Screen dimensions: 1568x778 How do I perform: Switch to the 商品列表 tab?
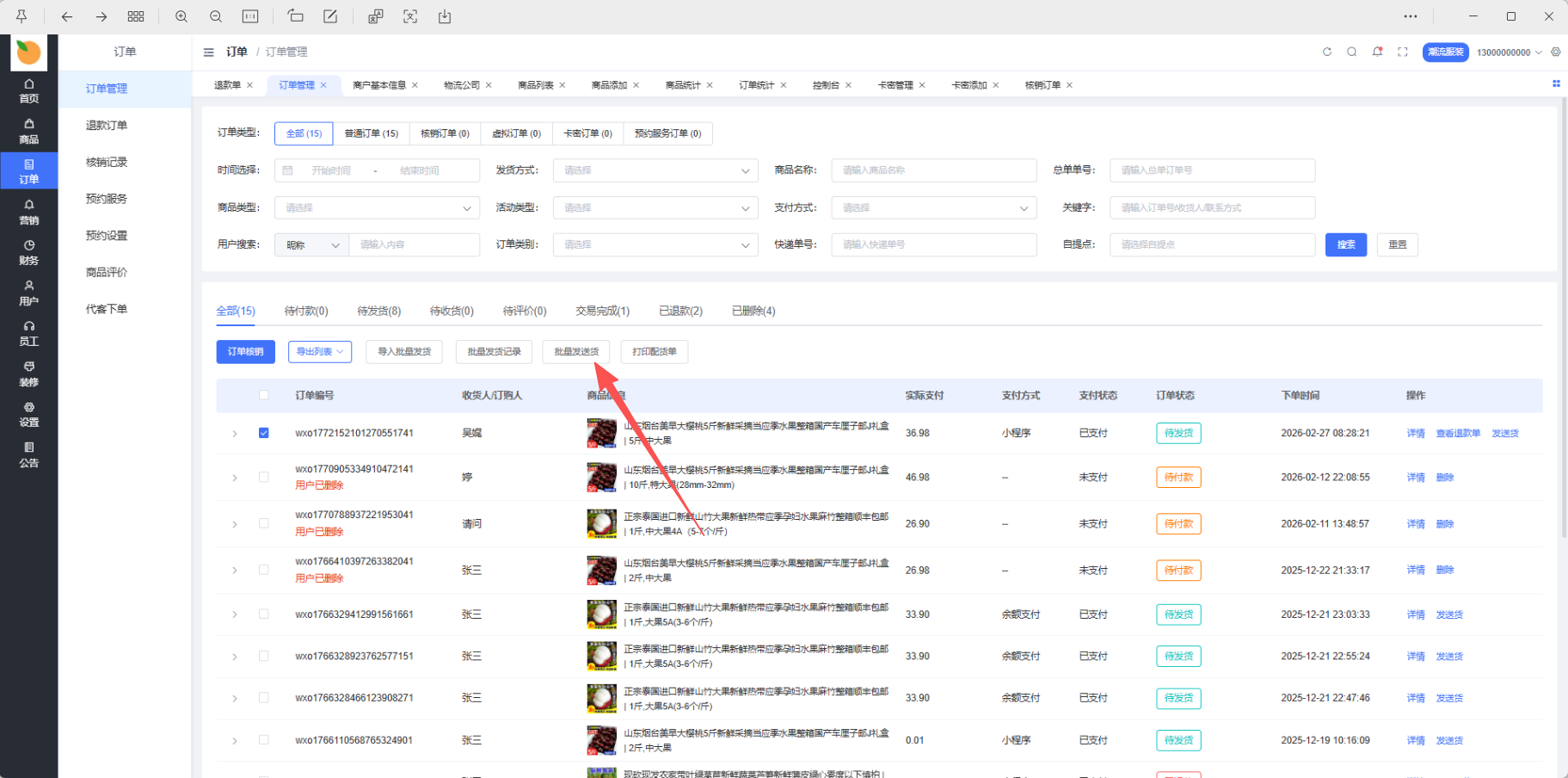[x=535, y=85]
